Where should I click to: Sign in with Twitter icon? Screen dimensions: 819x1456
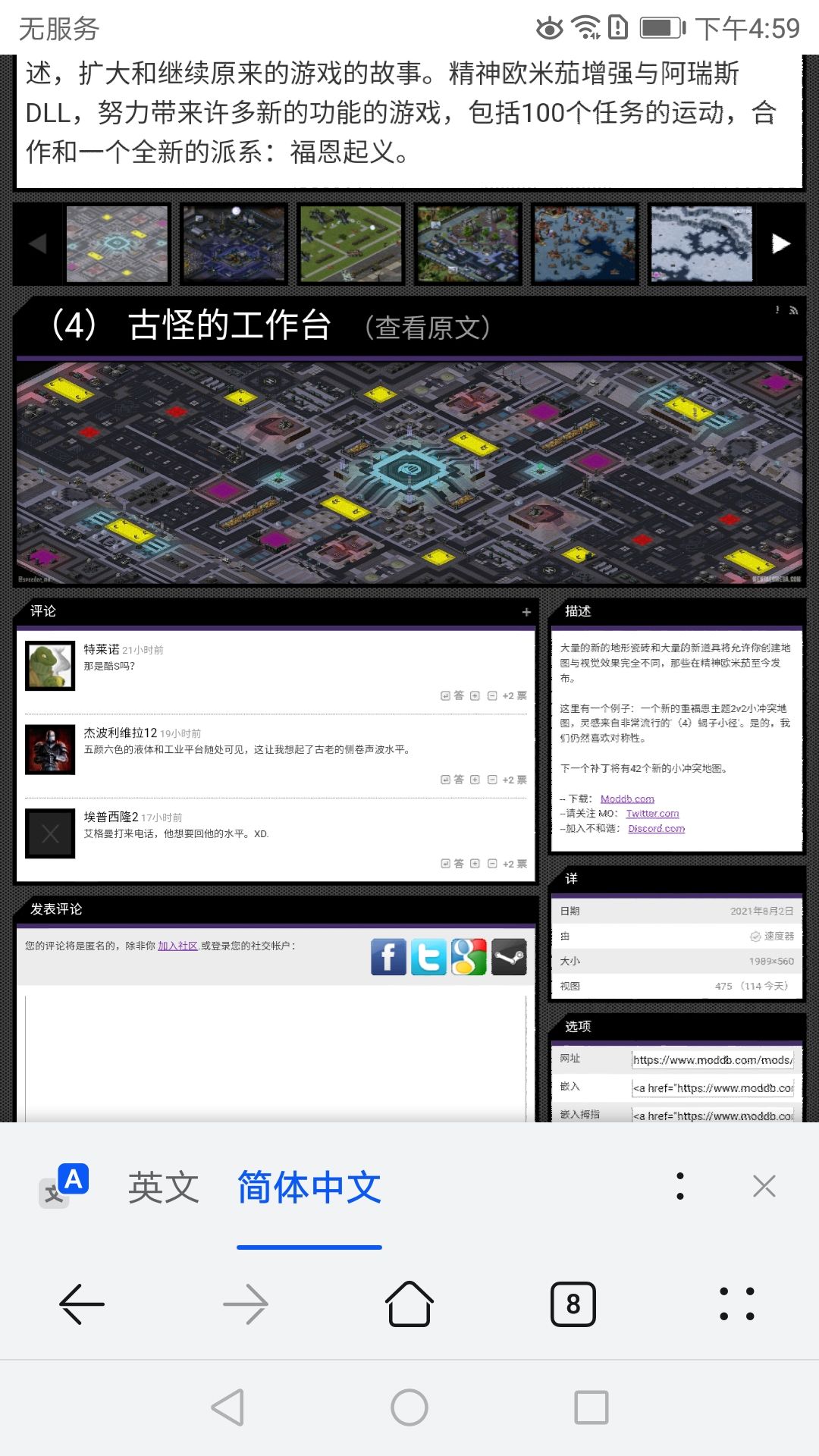coord(428,957)
